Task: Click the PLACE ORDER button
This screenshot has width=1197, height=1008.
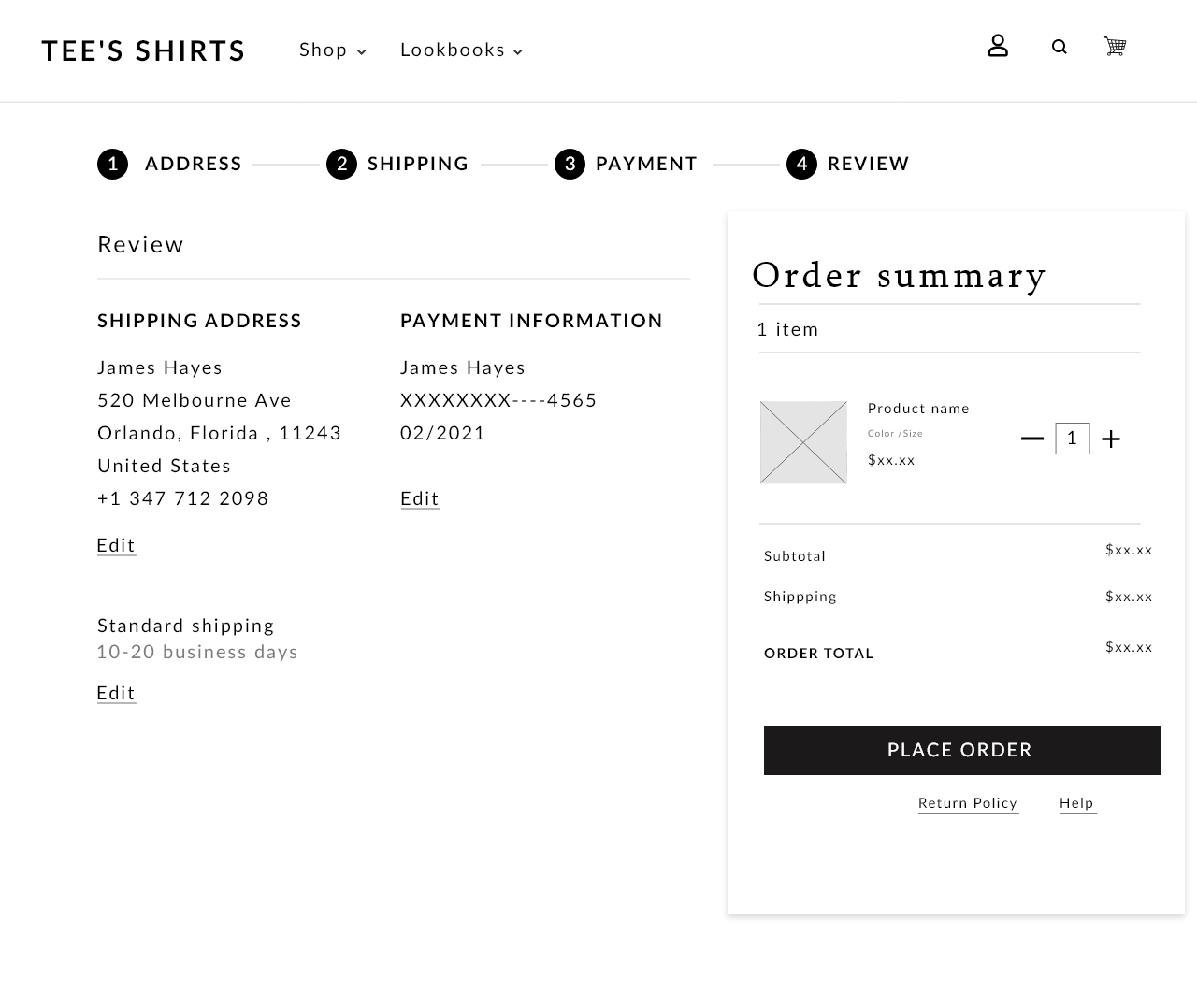Action: (962, 750)
